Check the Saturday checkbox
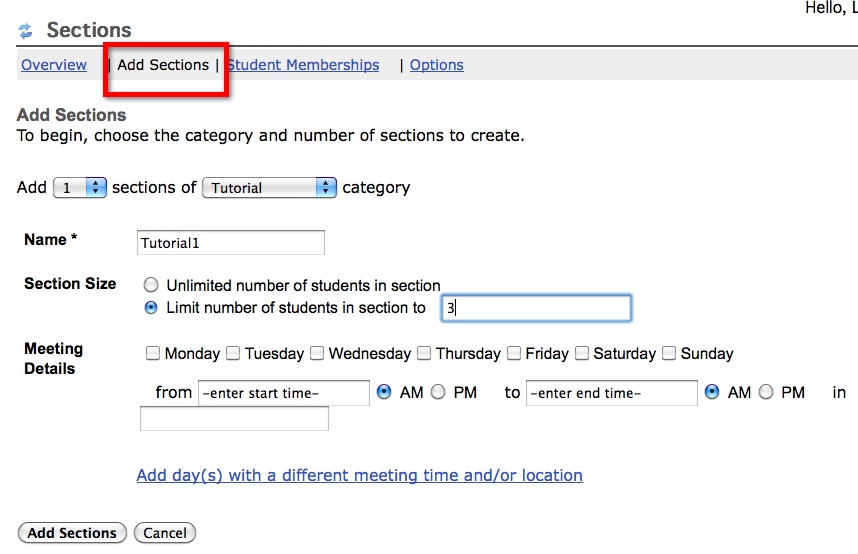 coord(582,353)
